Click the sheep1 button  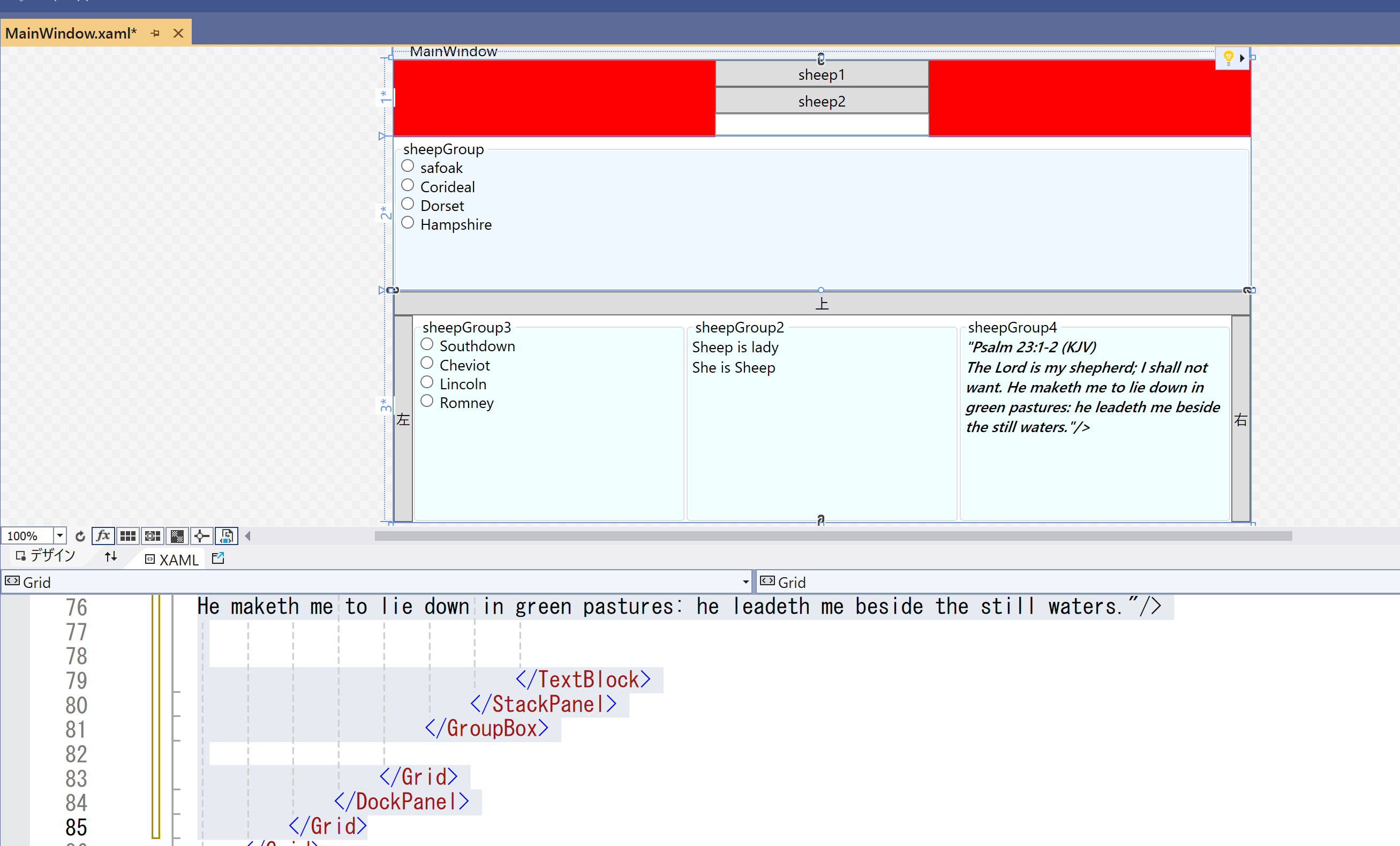coord(821,74)
